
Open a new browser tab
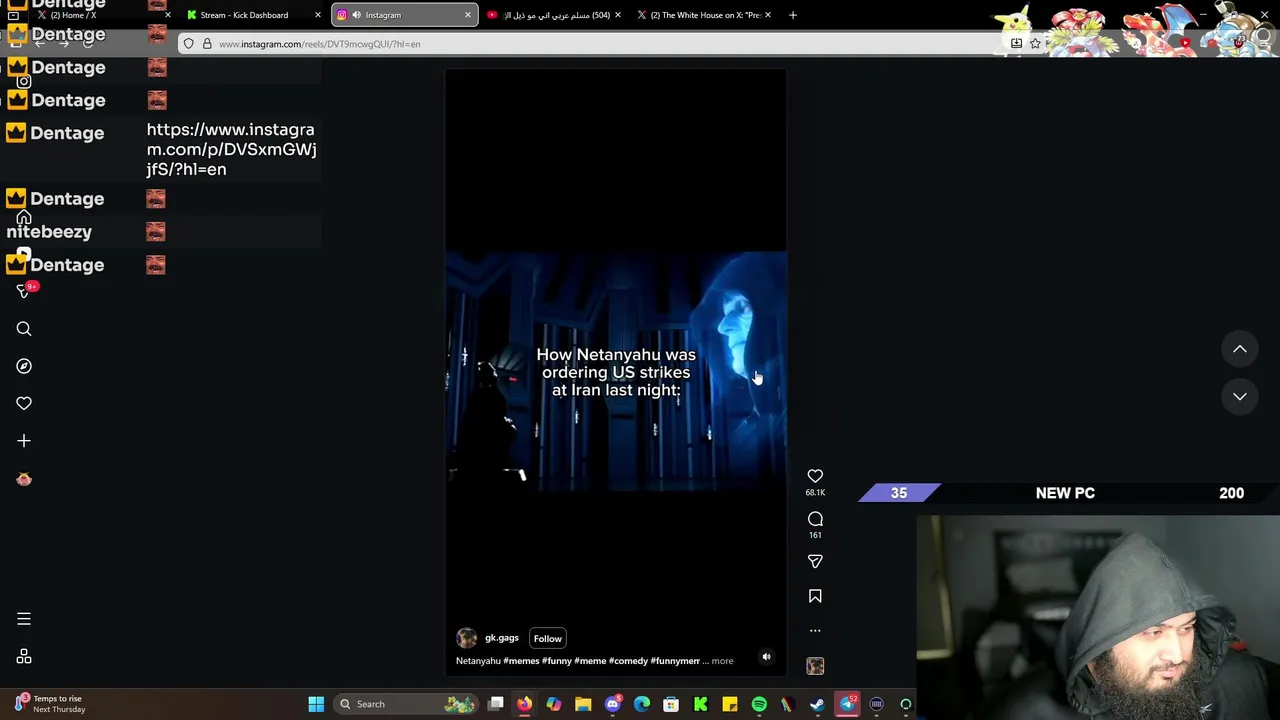792,15
